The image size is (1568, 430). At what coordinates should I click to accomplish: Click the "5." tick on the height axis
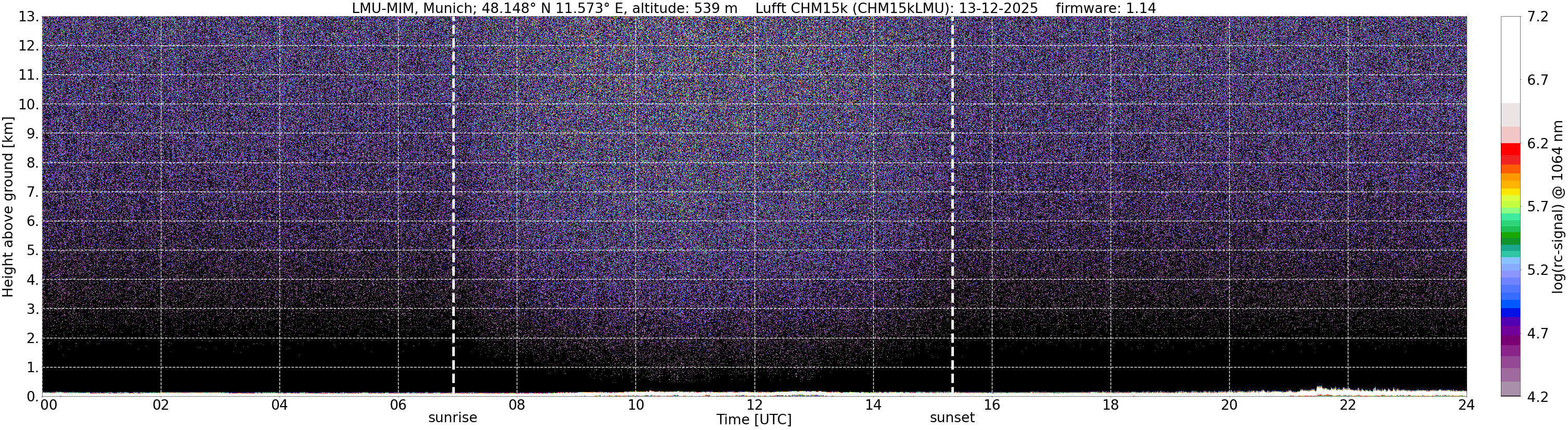[32, 251]
